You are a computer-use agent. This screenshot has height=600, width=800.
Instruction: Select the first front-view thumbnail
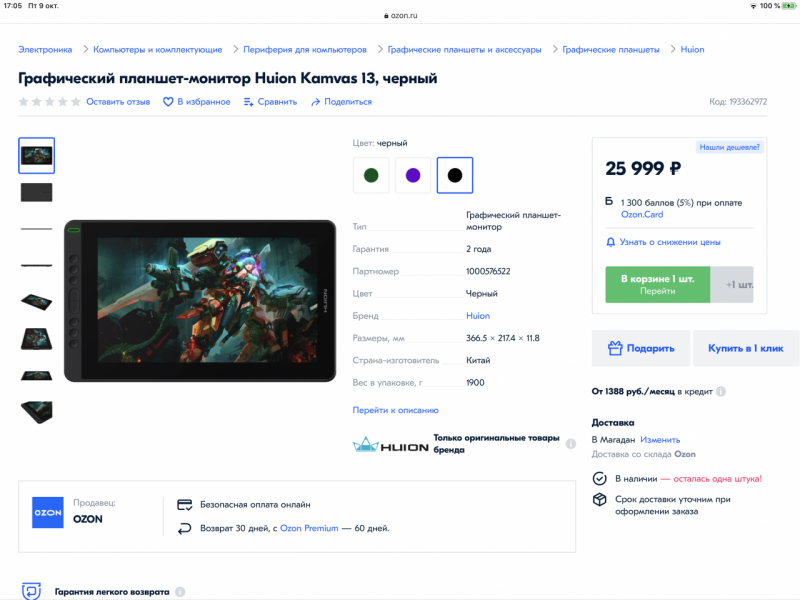click(36, 155)
